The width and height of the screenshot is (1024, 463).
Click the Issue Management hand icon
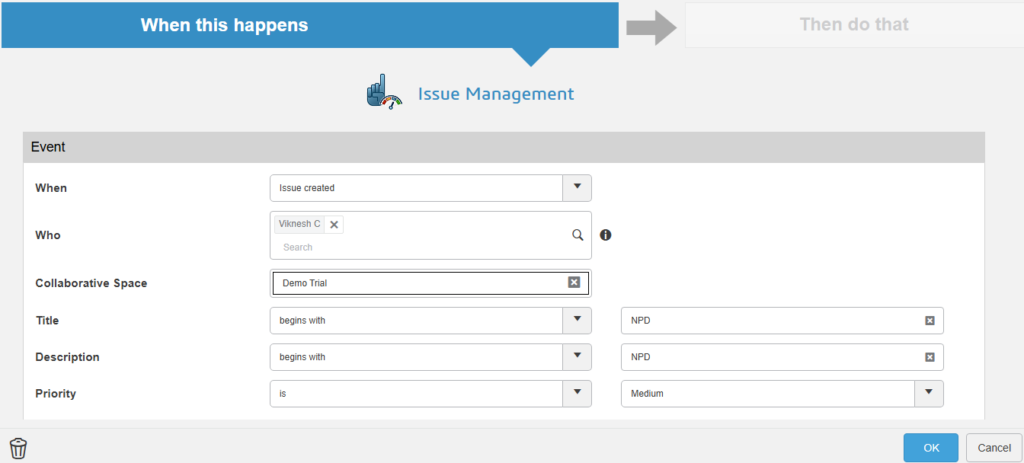click(384, 92)
